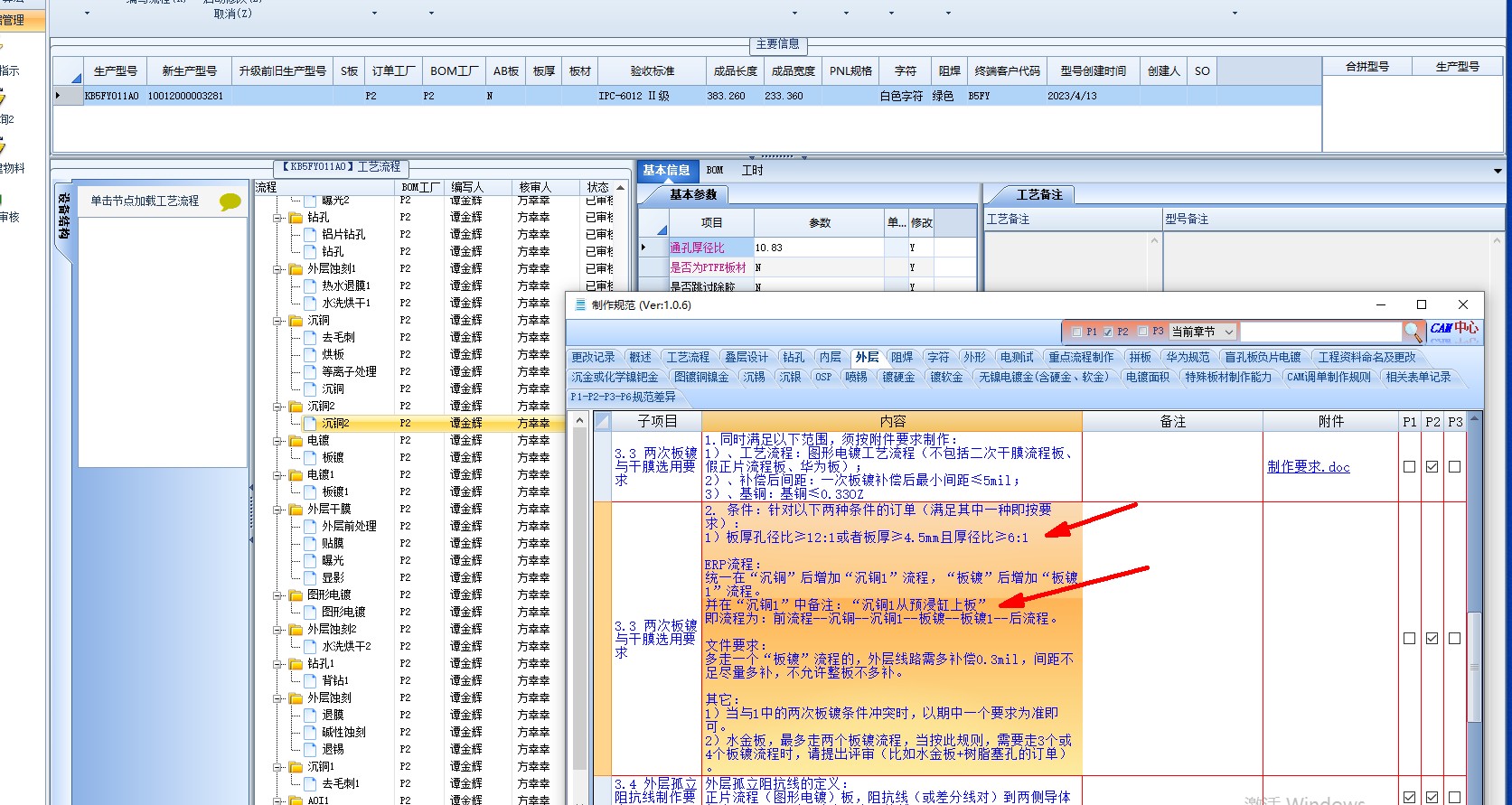Click the CAM中心 logo in 制作规范 window
This screenshot has width=1512, height=805.
click(1454, 331)
